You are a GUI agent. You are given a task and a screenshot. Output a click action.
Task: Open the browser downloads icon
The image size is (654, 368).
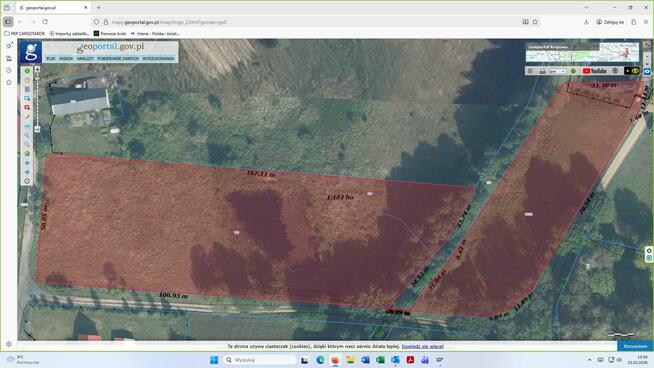[x=586, y=22]
